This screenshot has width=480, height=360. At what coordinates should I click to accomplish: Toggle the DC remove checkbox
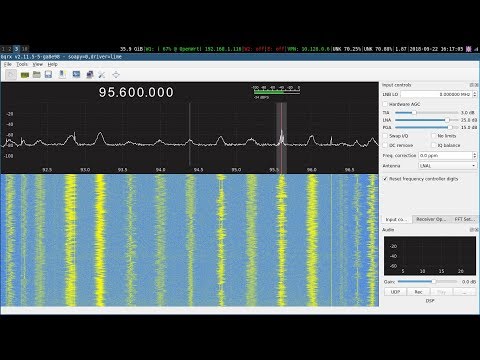click(385, 145)
